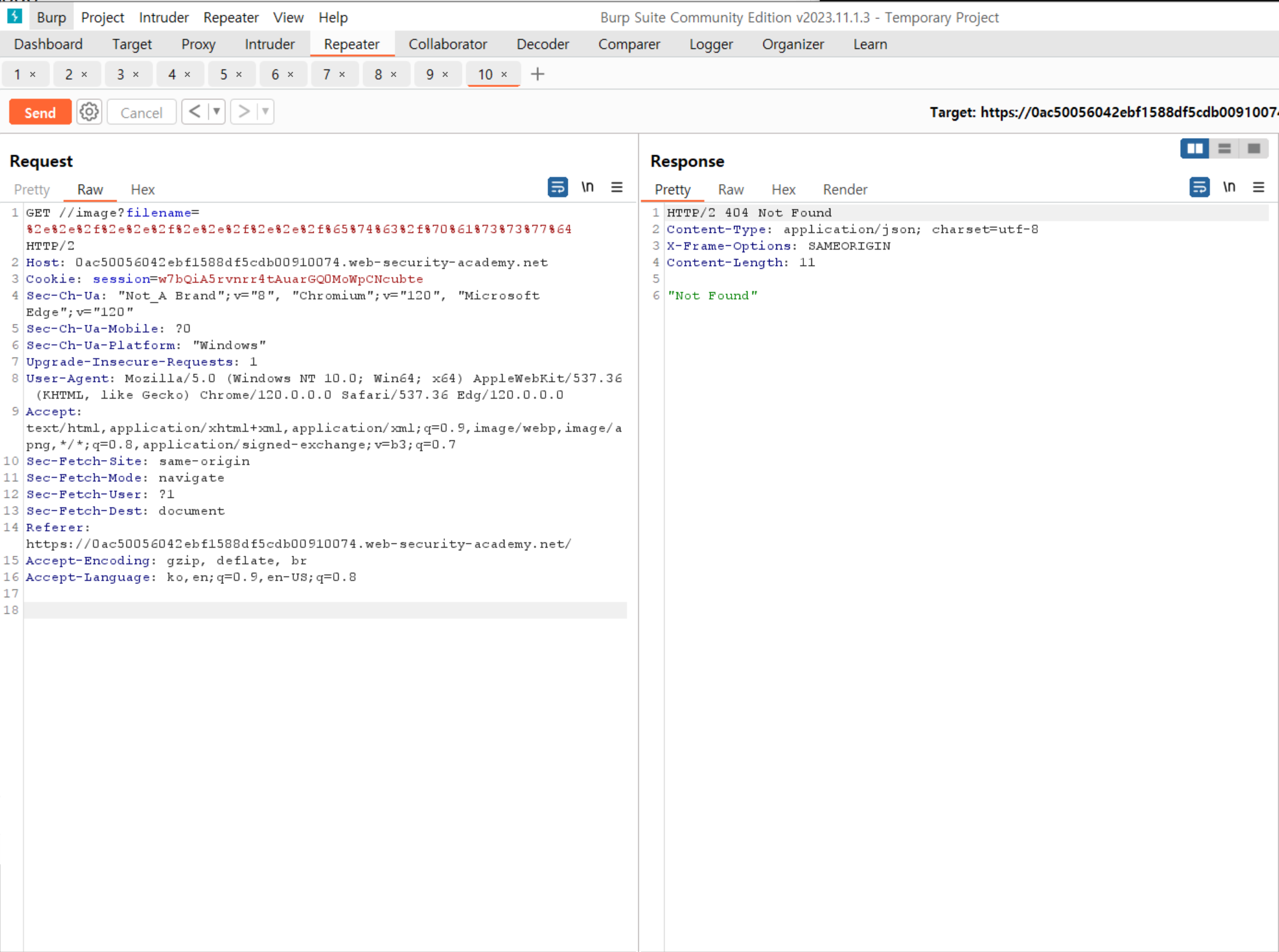1279x952 pixels.
Task: Open Request panel hamburger options menu
Action: (x=617, y=188)
